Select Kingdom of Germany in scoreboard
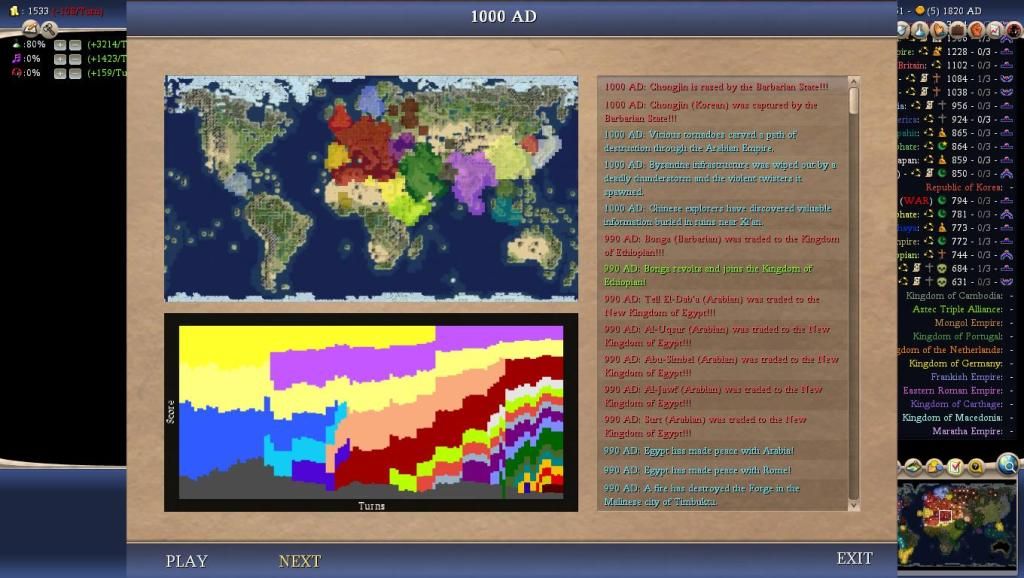Screen dimensions: 1024x578 click(956, 363)
